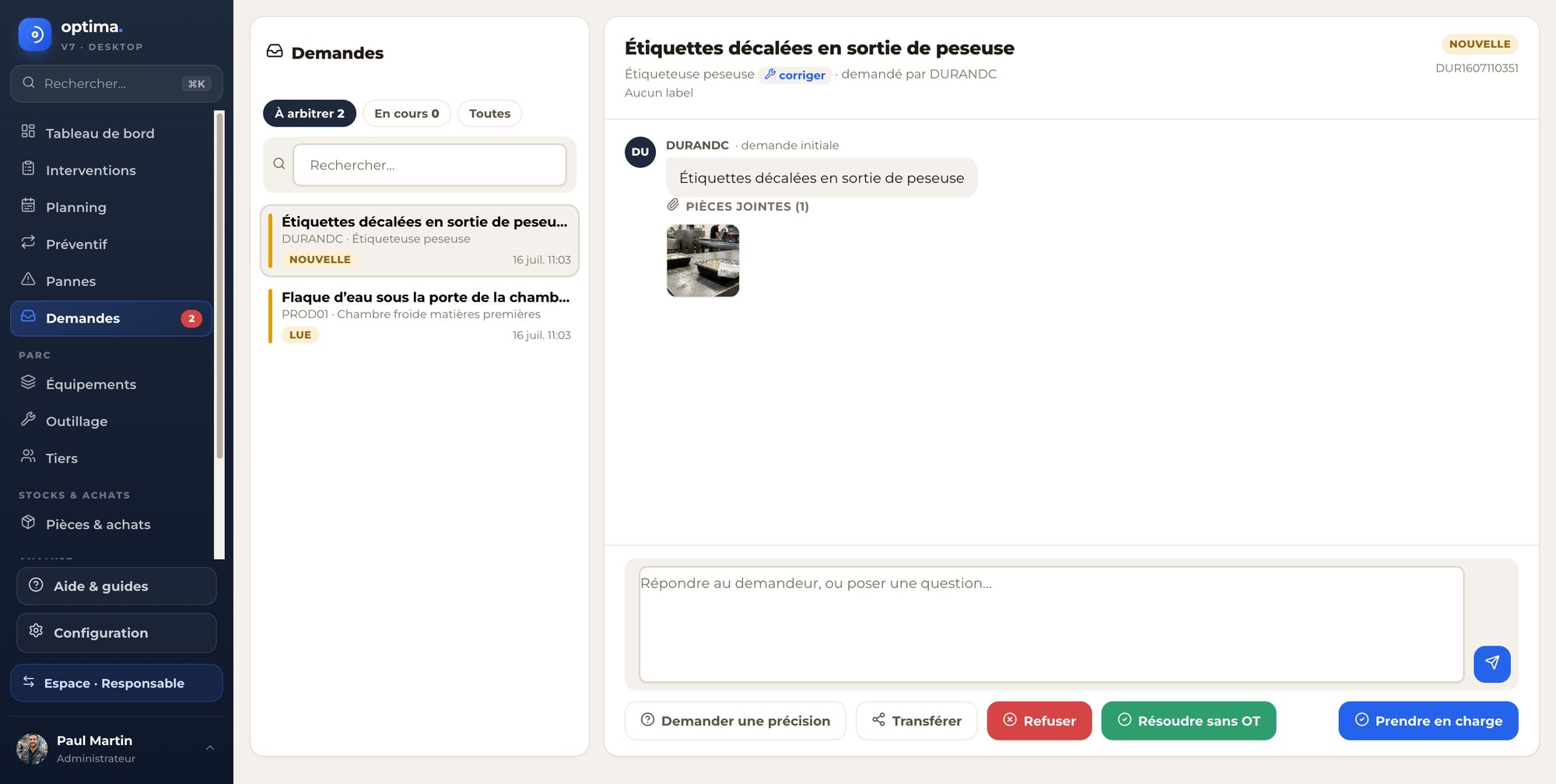Click the sidebar Rechercher search box

pos(117,83)
